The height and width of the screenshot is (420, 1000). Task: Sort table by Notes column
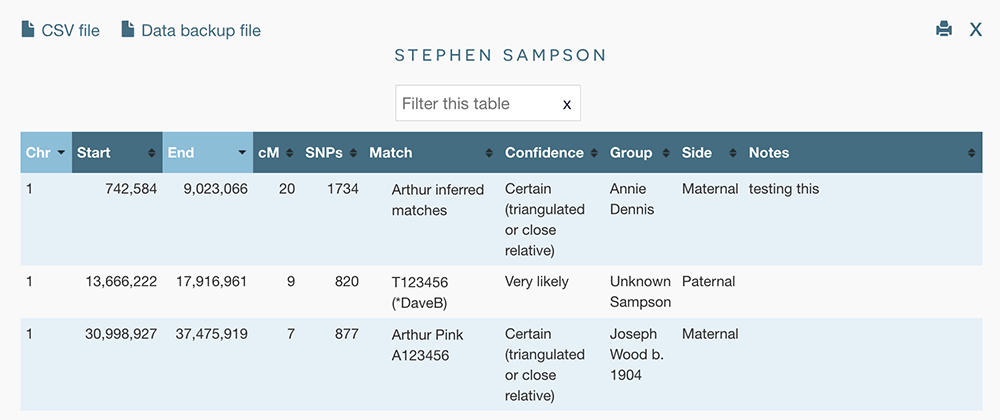pyautogui.click(x=860, y=153)
